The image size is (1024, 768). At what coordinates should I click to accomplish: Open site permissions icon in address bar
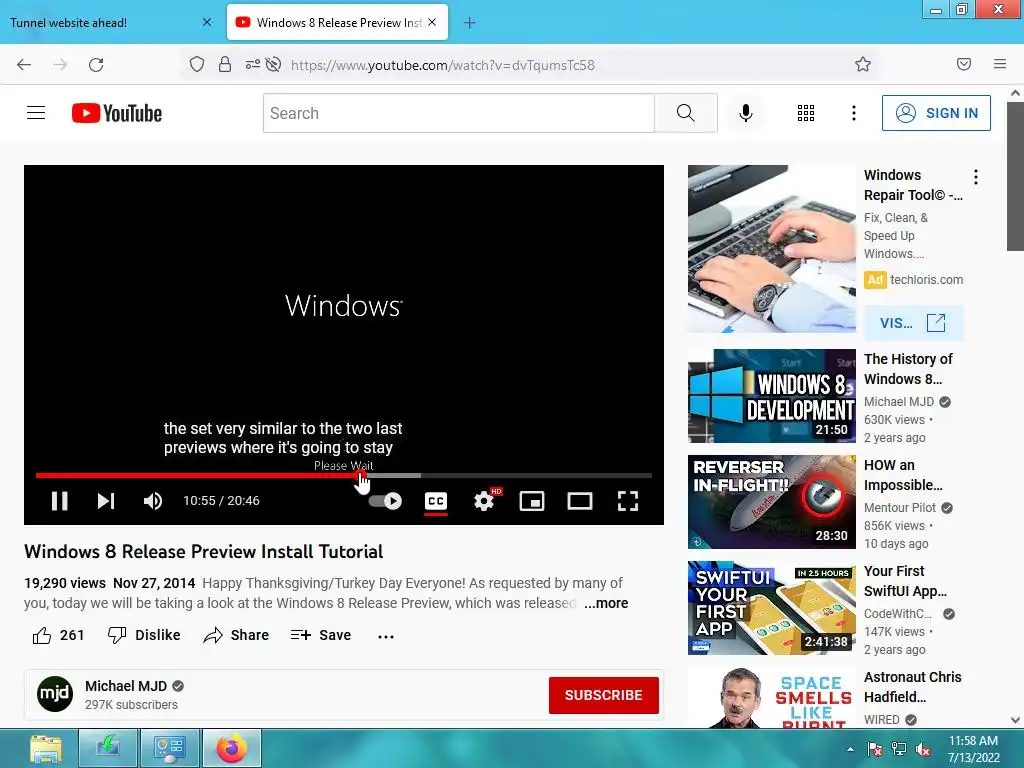(x=252, y=64)
